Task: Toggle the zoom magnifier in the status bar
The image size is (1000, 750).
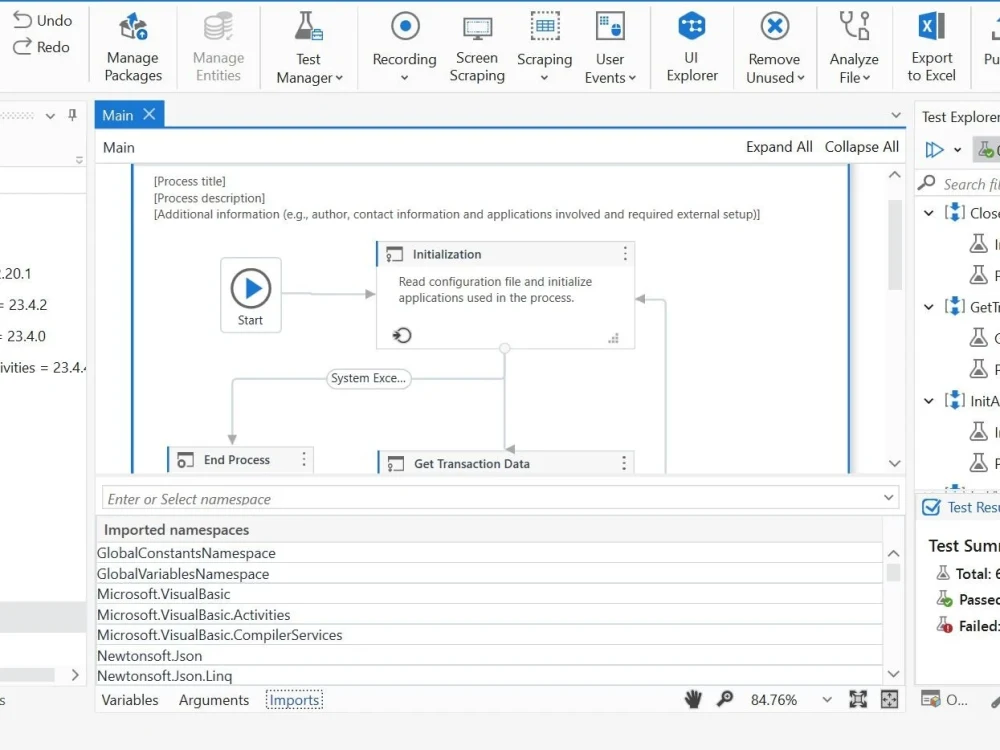Action: [724, 699]
